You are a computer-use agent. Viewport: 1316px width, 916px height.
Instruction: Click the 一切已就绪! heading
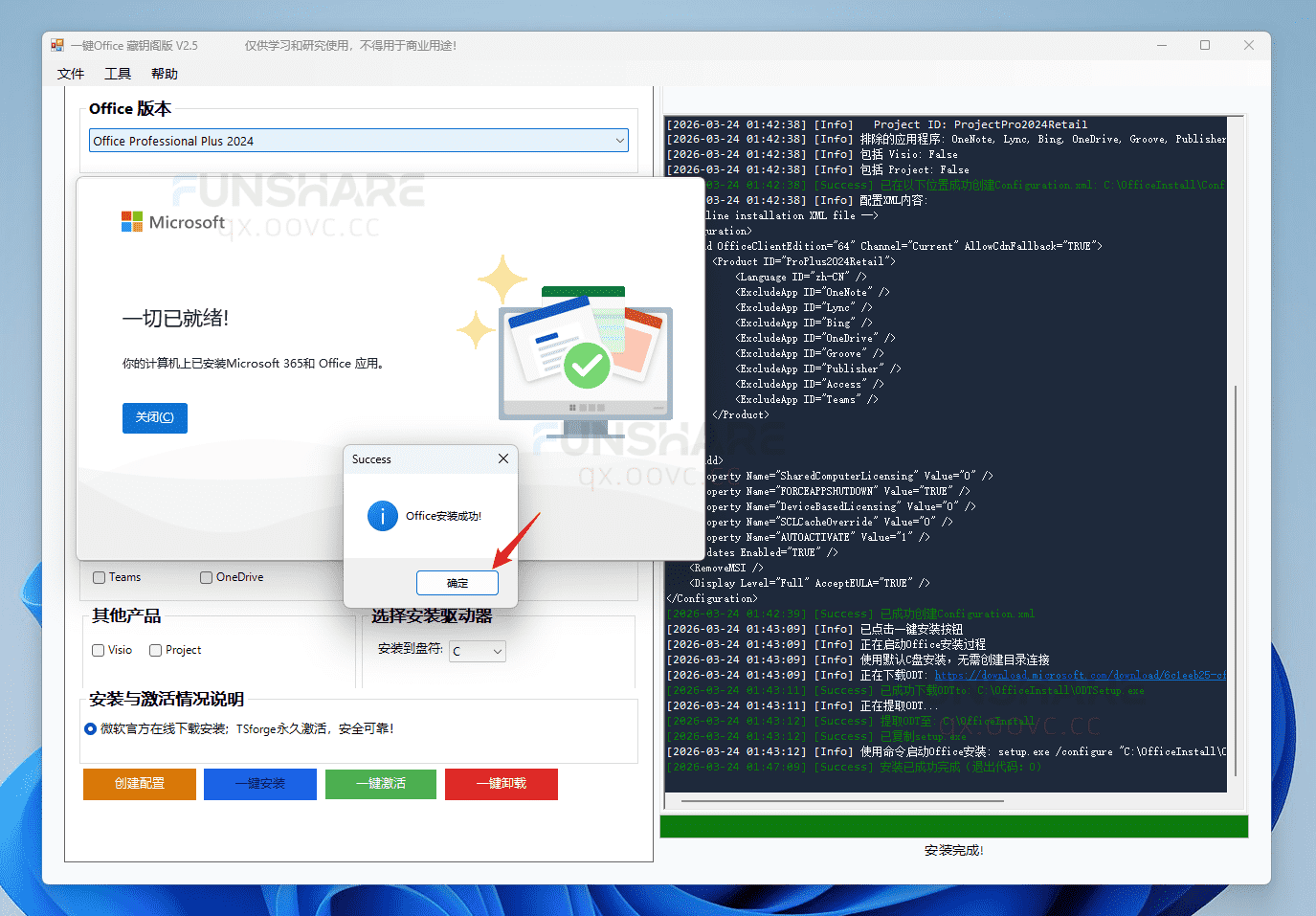(x=175, y=319)
